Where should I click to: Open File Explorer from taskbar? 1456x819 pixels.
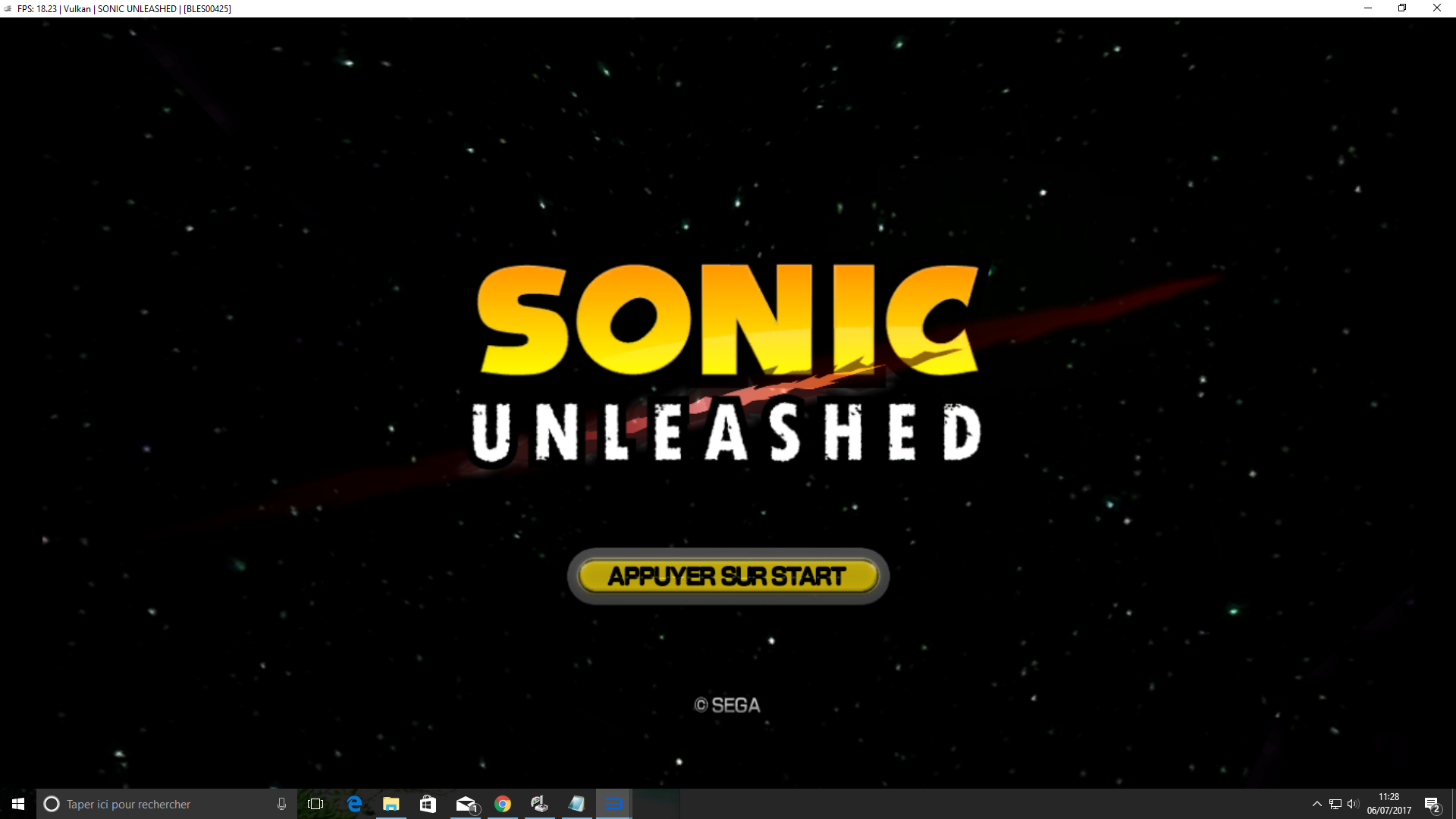tap(391, 804)
